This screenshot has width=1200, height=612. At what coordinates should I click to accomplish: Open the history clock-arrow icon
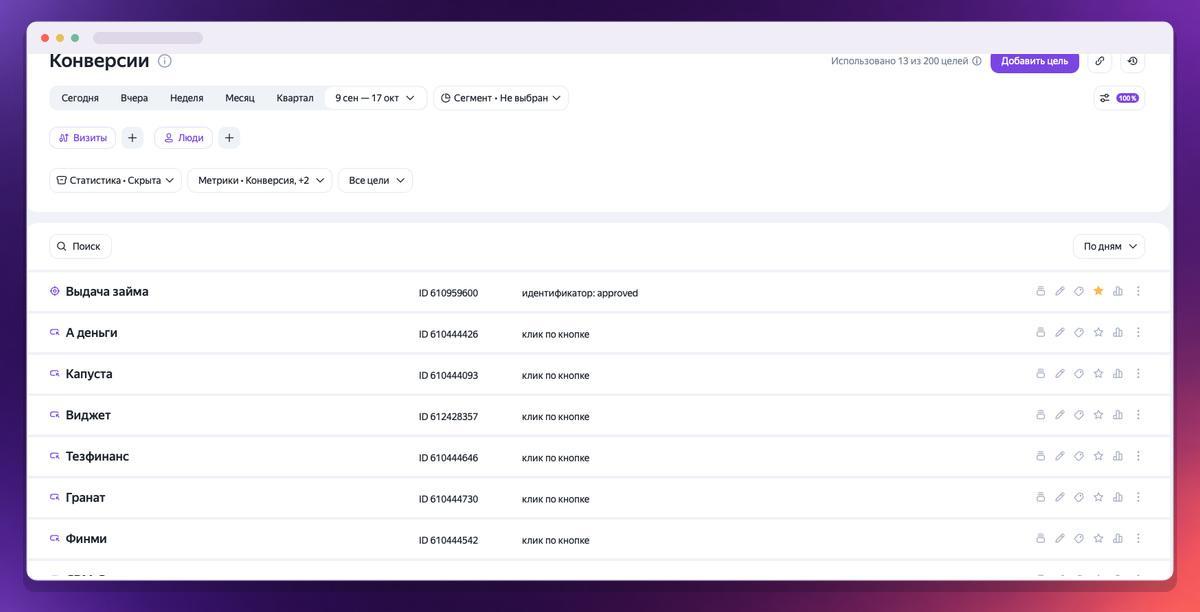1133,61
